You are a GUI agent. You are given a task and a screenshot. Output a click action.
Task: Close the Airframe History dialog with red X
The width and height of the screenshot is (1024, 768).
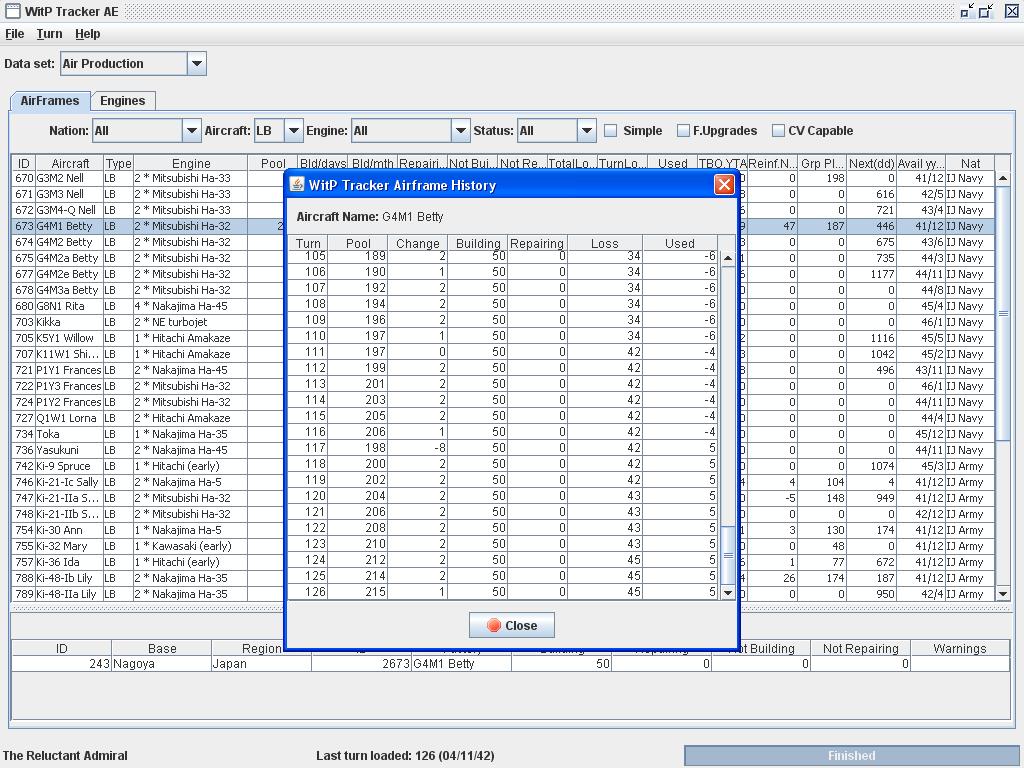click(724, 185)
